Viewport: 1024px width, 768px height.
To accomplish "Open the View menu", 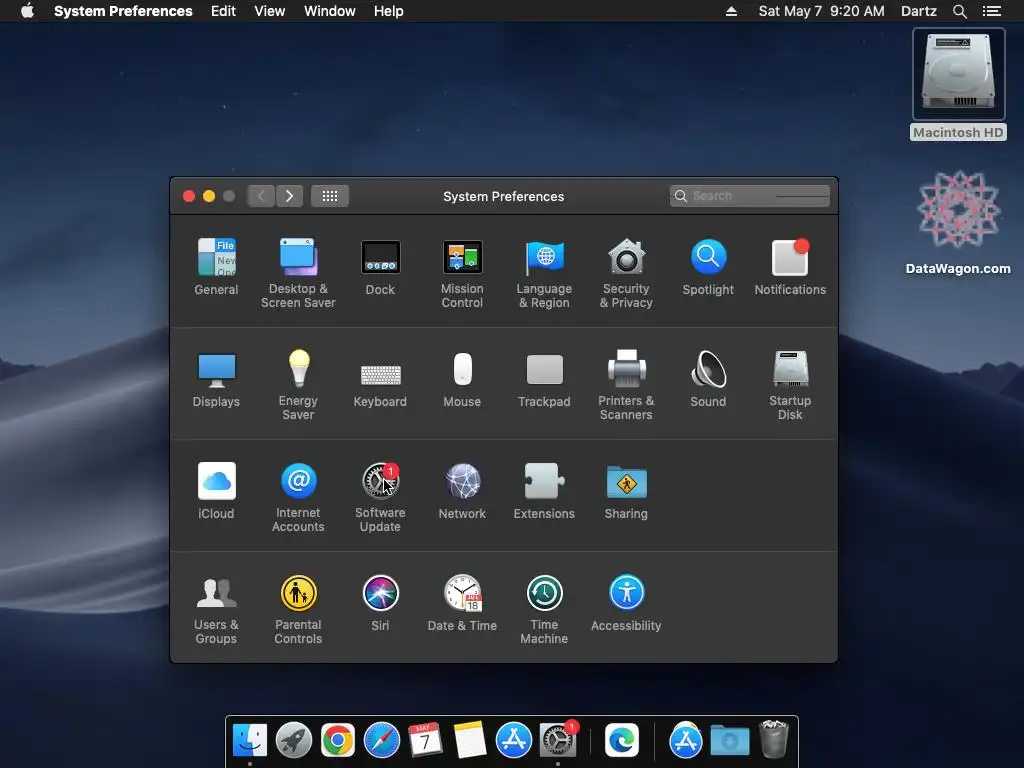I will coord(270,11).
